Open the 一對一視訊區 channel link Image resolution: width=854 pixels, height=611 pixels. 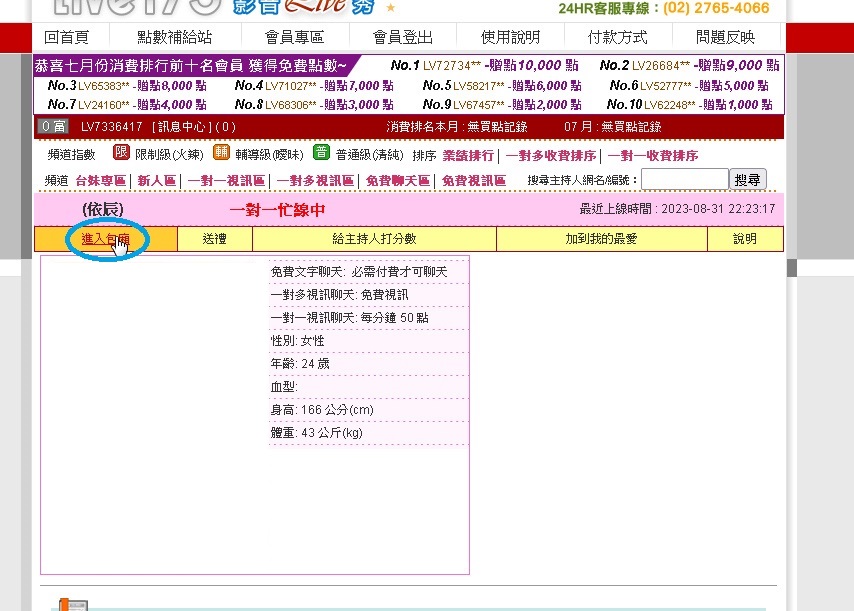[x=226, y=181]
